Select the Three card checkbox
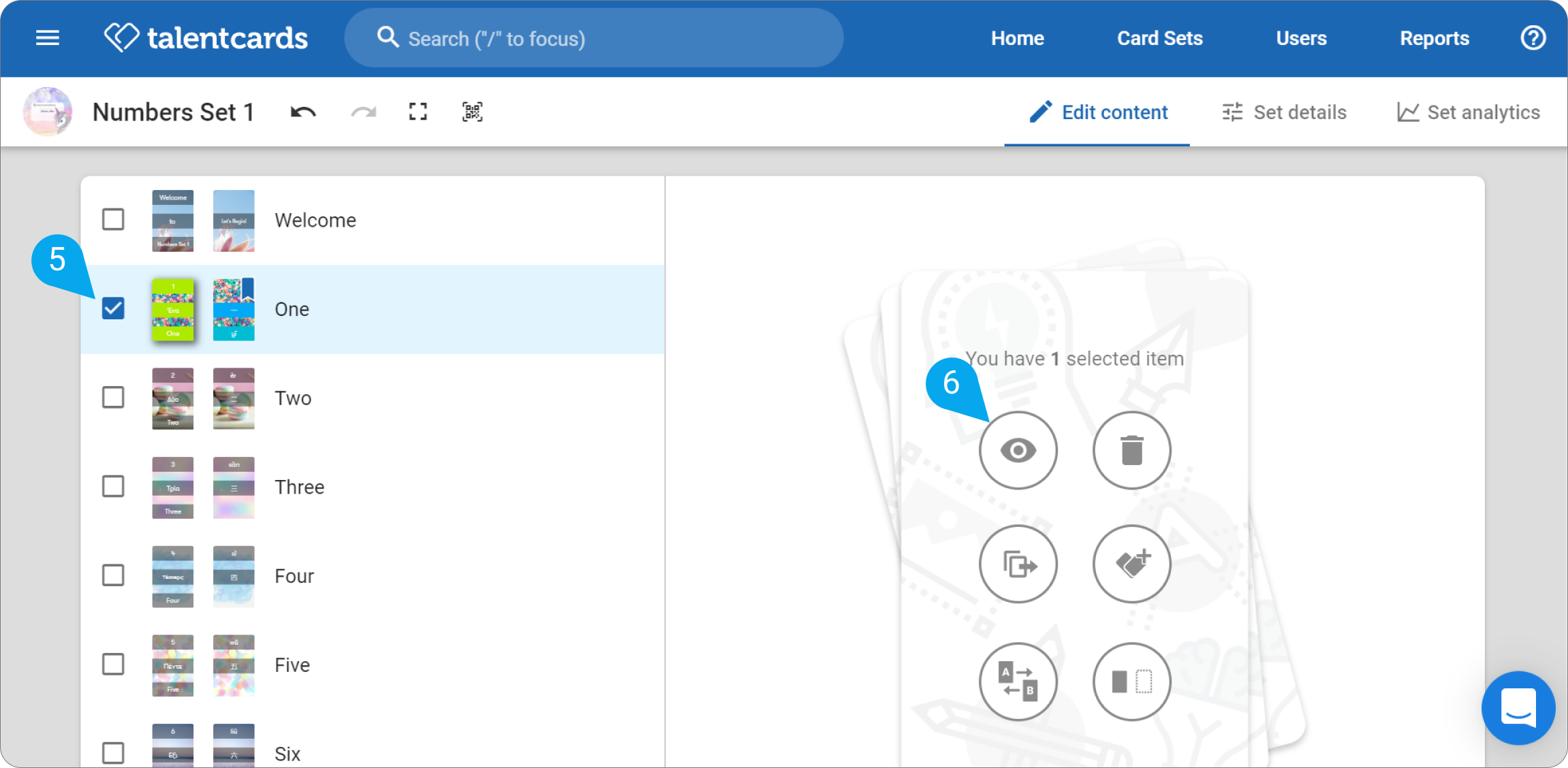Image resolution: width=1568 pixels, height=768 pixels. (x=113, y=486)
